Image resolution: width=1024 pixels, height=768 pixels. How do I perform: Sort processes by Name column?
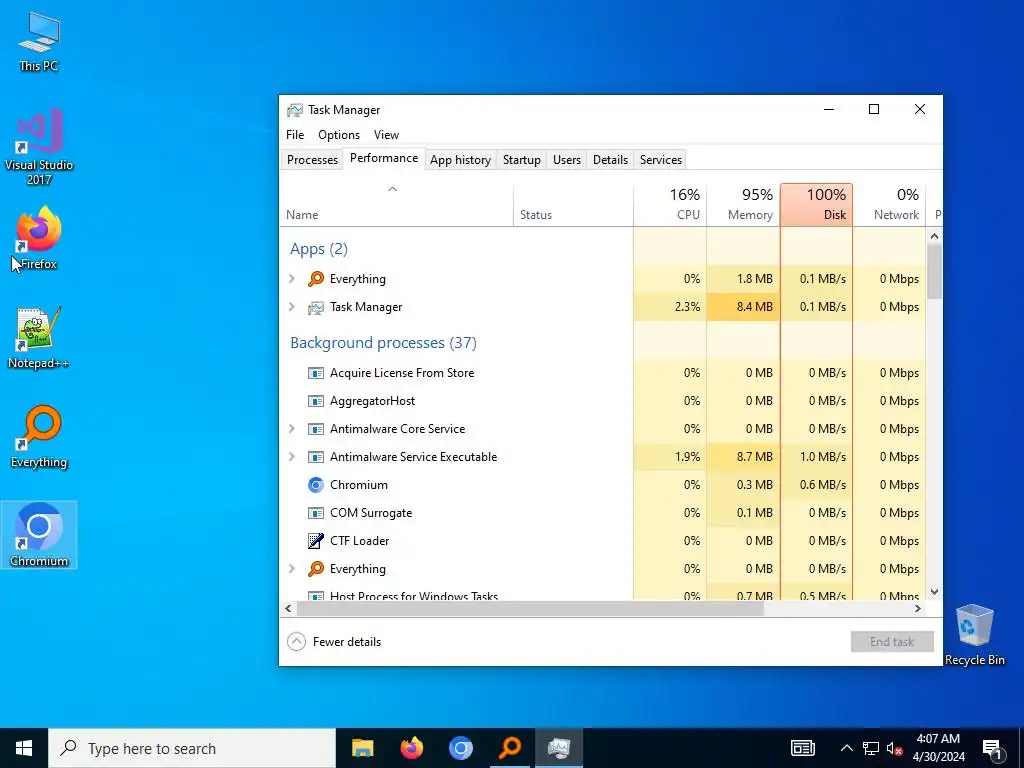[396, 205]
